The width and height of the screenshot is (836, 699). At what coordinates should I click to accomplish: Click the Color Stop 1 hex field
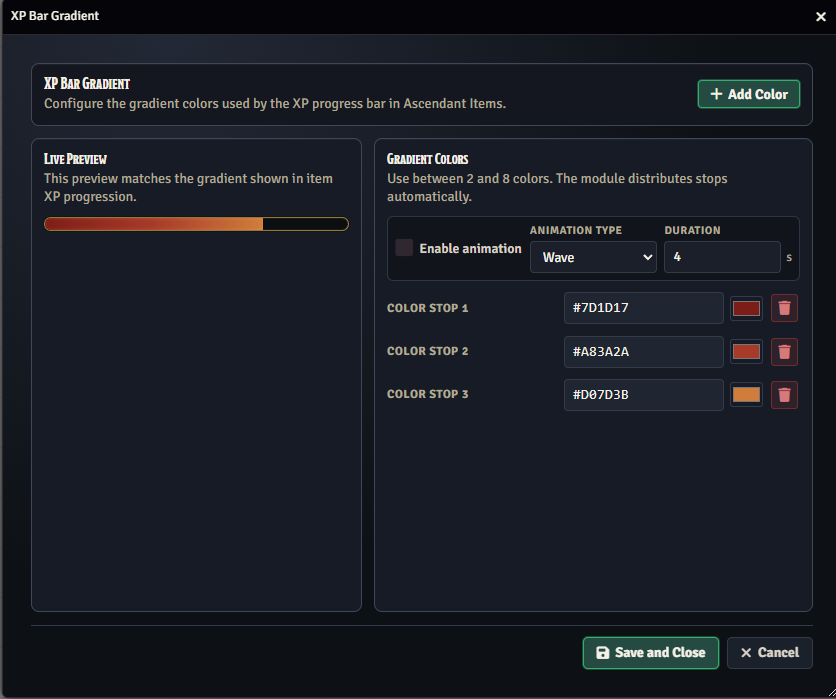pyautogui.click(x=643, y=308)
